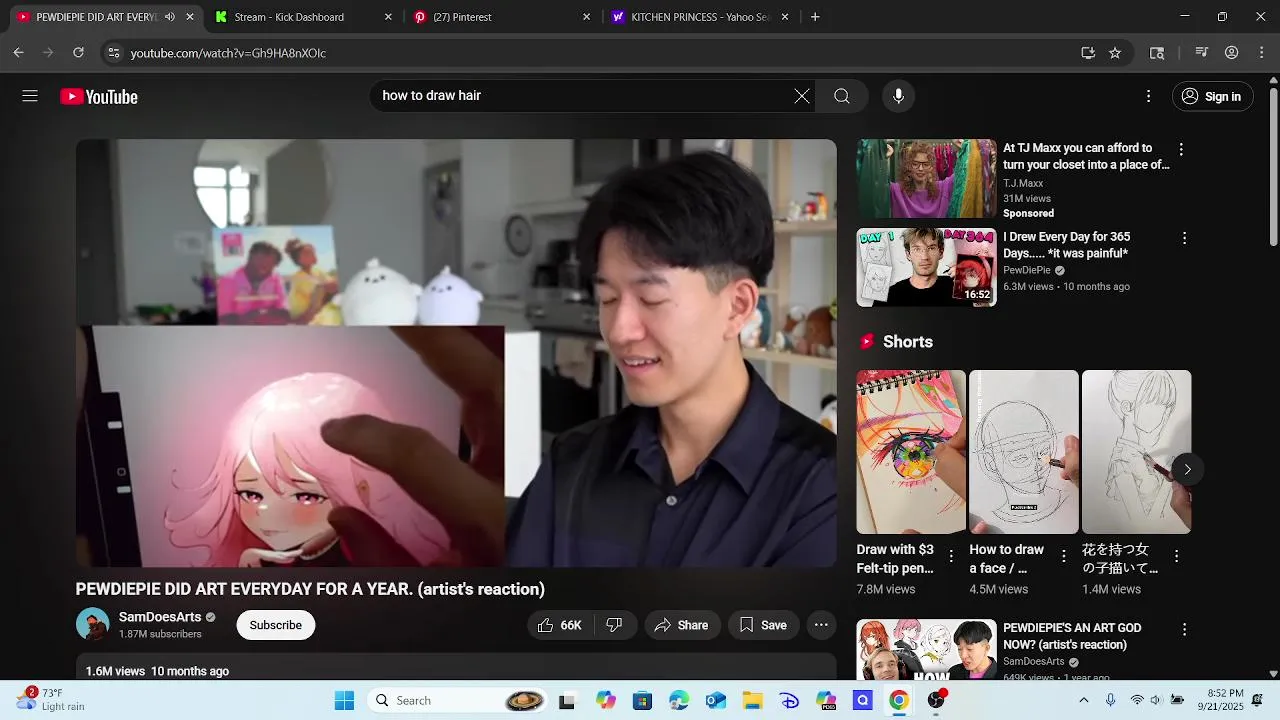
Task: Play the Japanese-titled 花を持つ女 short
Action: (1136, 452)
